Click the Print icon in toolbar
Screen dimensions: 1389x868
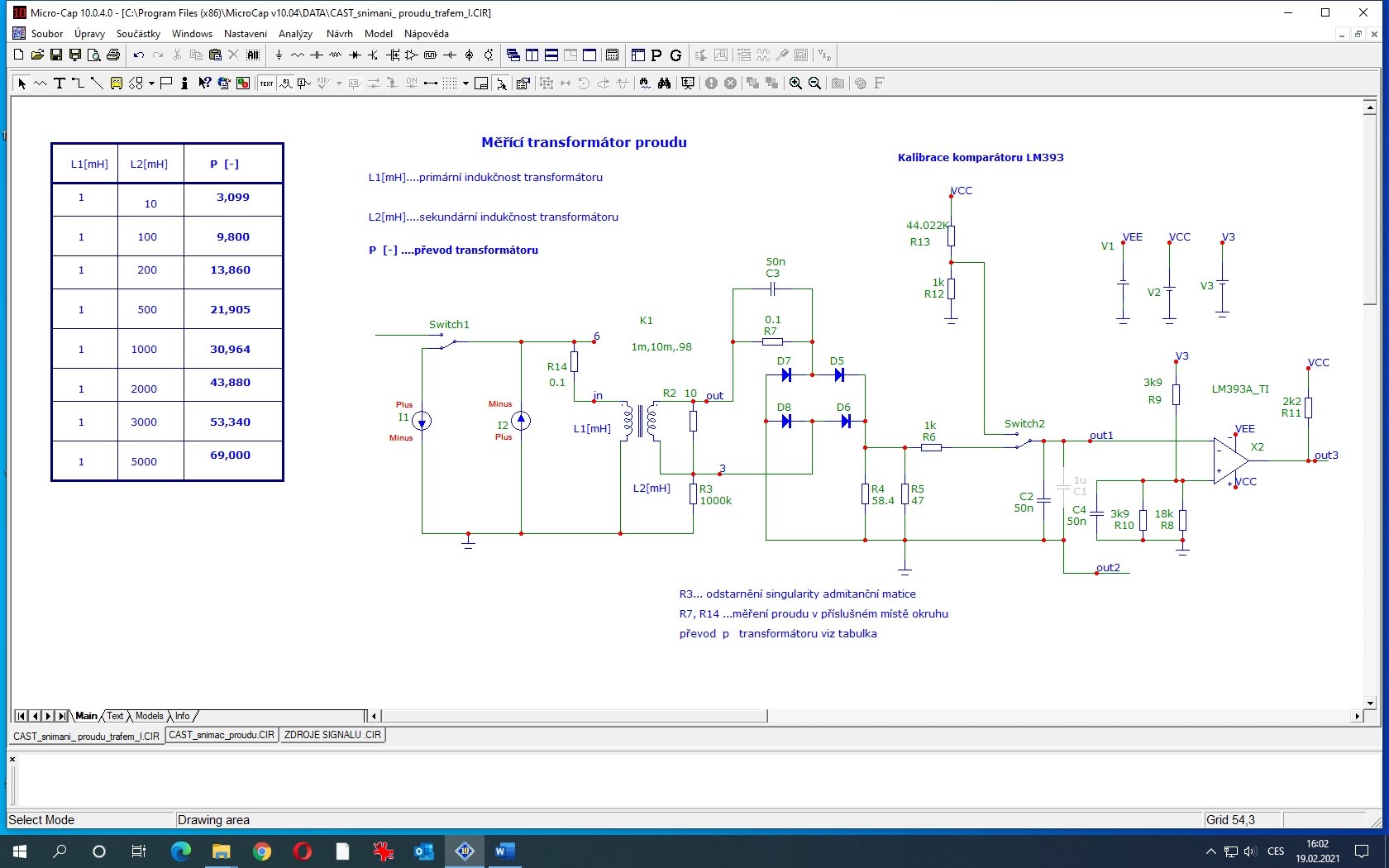coord(113,55)
